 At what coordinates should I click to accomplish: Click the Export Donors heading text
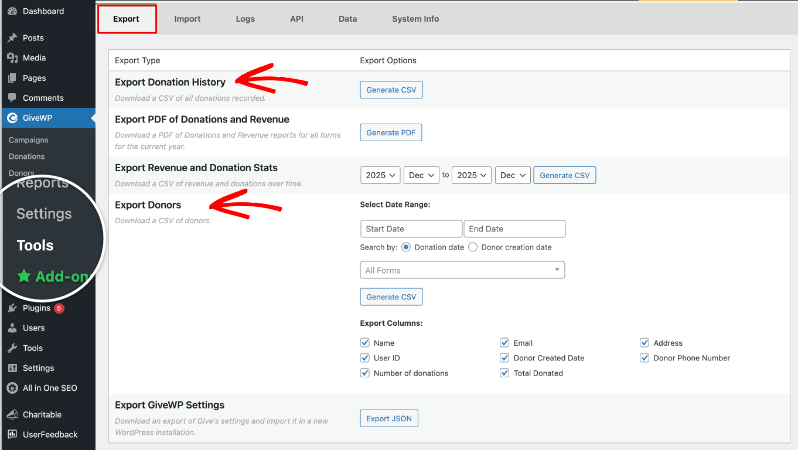[148, 205]
